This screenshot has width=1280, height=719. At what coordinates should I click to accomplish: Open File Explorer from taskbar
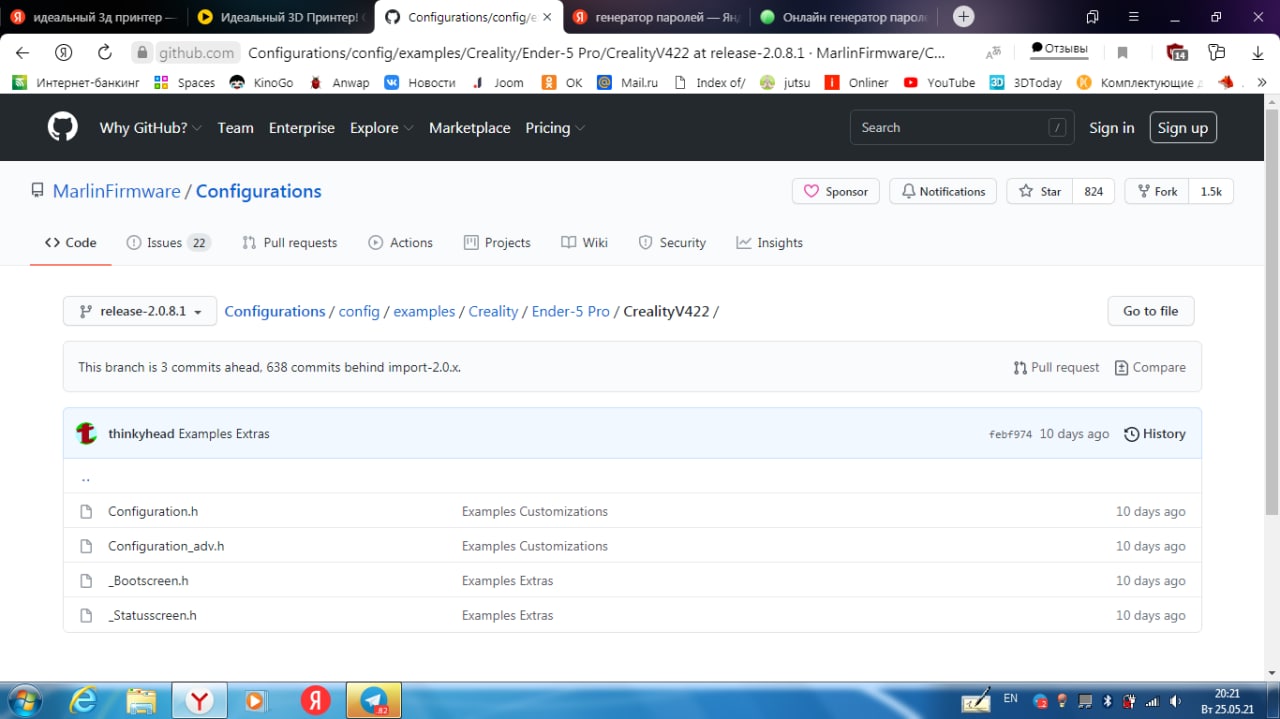click(141, 701)
